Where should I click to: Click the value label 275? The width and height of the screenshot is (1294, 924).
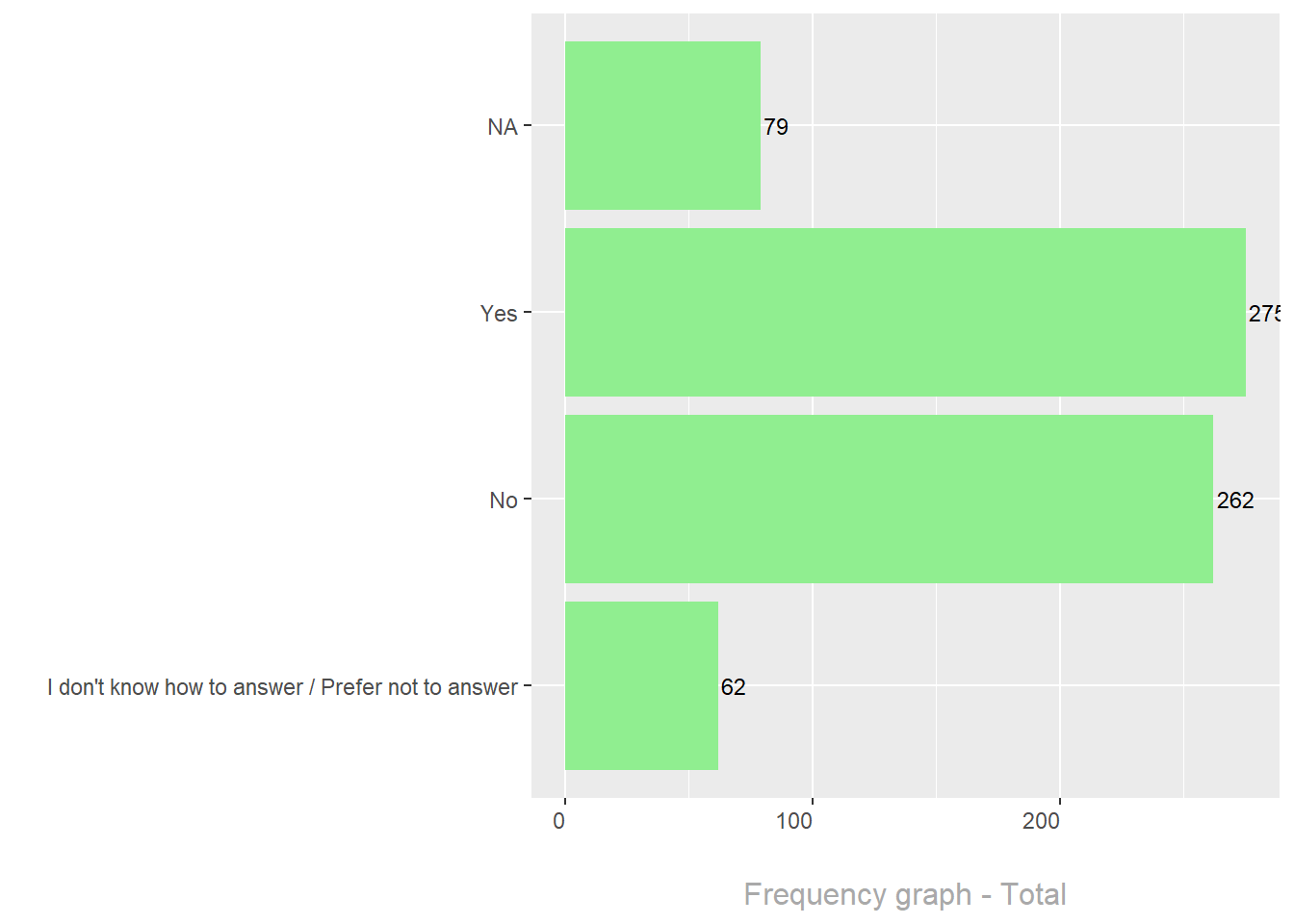(x=1264, y=314)
